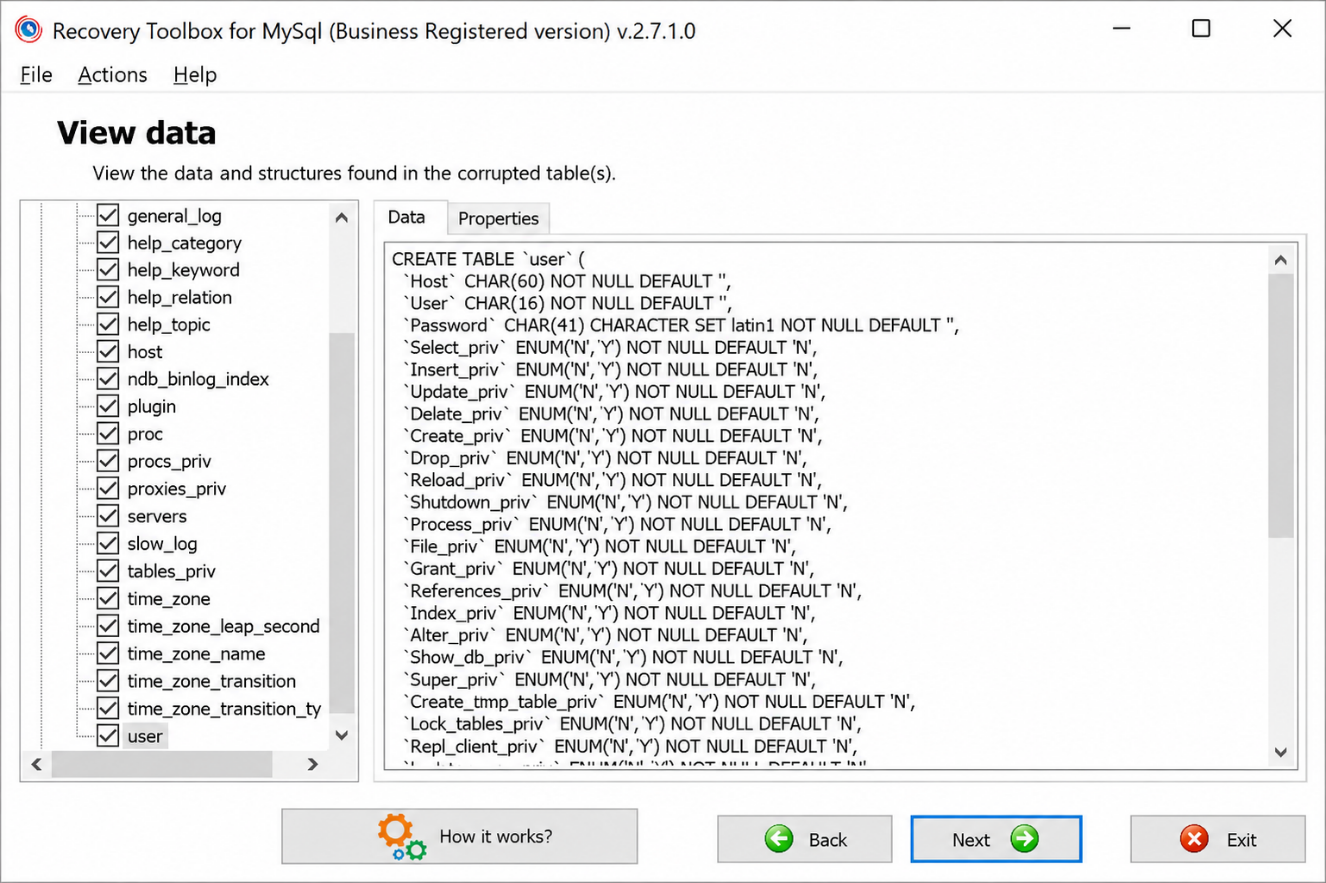Close the Recovery Toolbox window
The height and width of the screenshot is (883, 1326).
pyautogui.click(x=1282, y=29)
